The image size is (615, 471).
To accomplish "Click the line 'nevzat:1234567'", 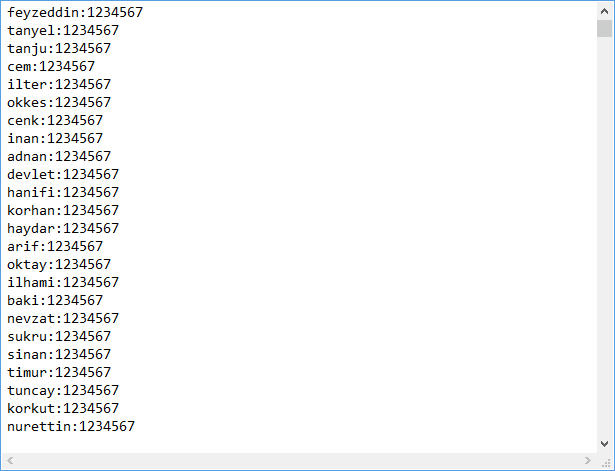I will (63, 318).
